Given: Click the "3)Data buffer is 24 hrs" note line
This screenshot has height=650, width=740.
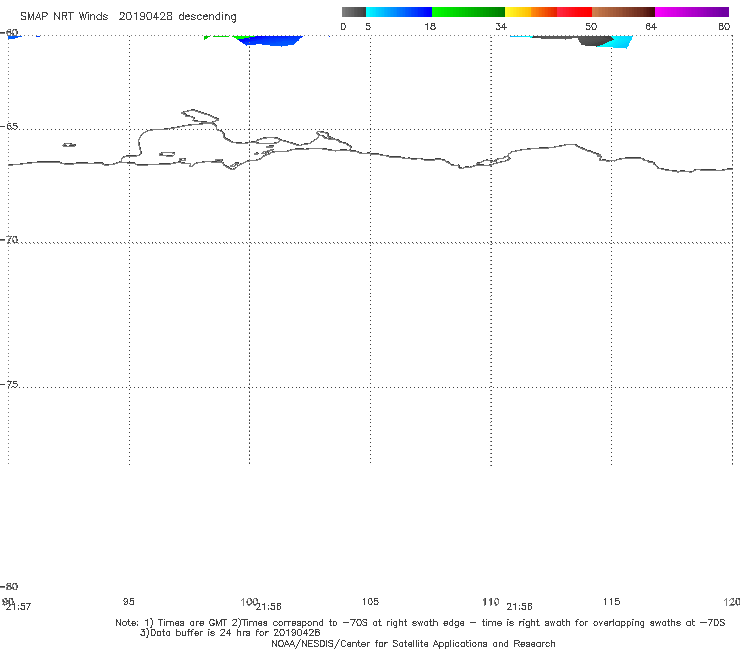Looking at the screenshot, I should point(230,633).
